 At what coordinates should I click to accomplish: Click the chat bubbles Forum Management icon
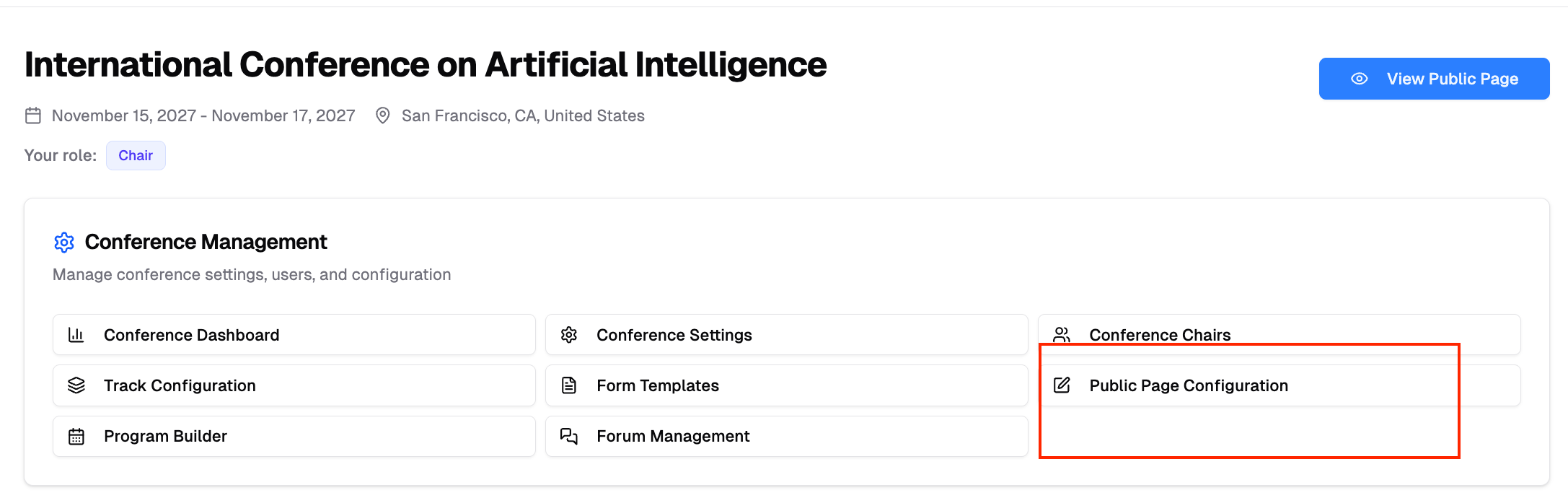point(569,436)
